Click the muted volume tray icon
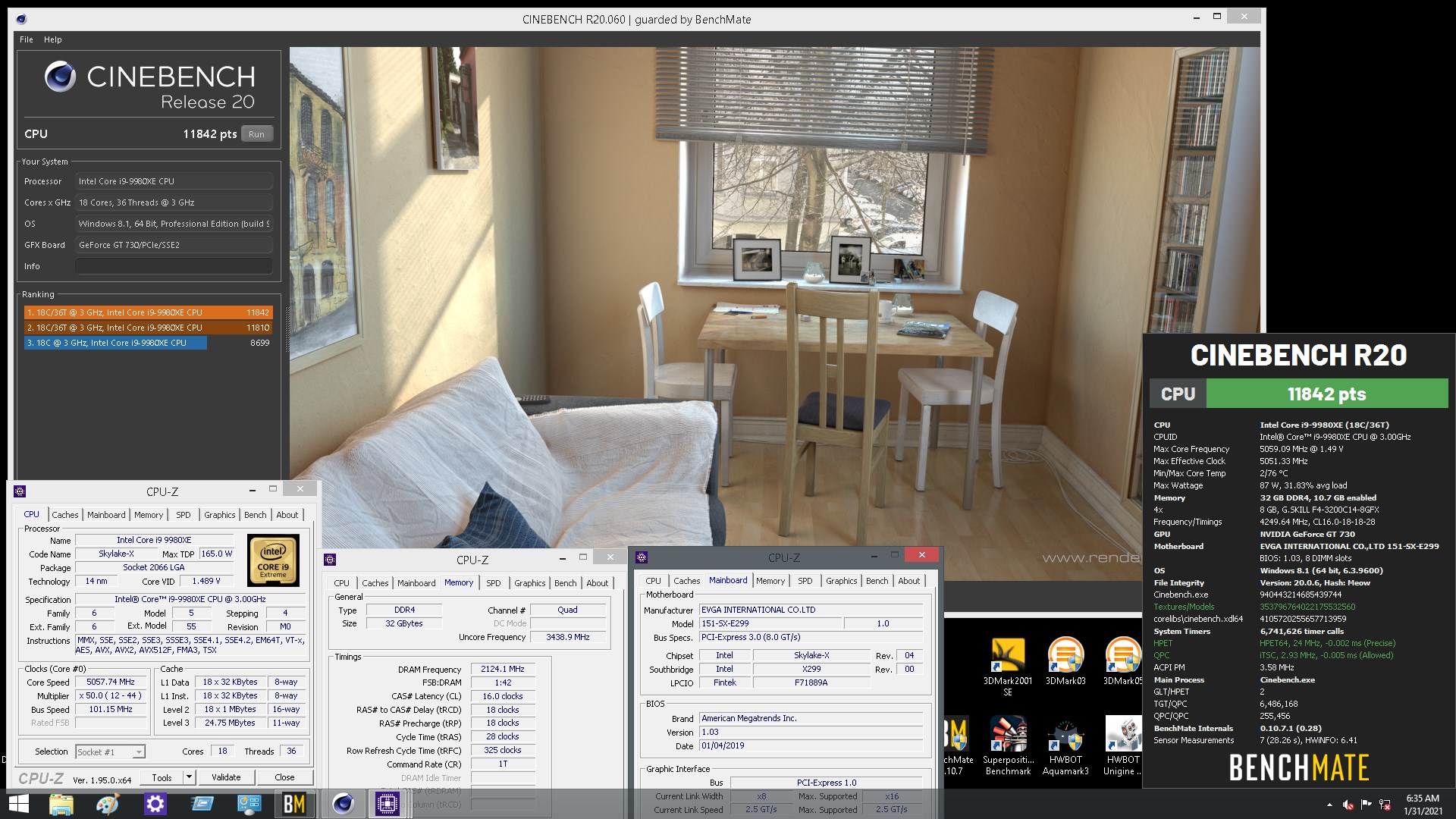Screen dimensions: 1456x819 tap(1348, 805)
